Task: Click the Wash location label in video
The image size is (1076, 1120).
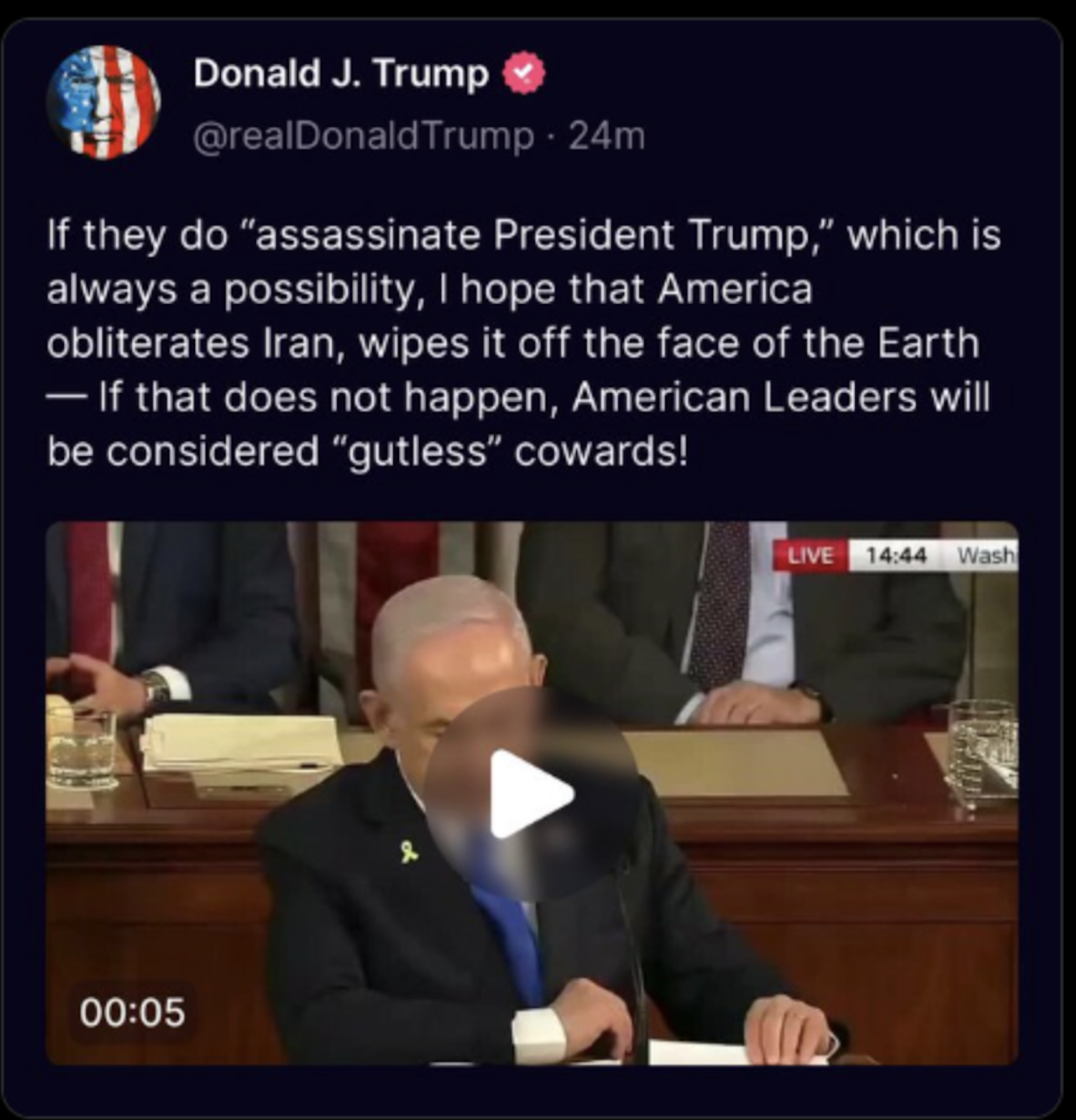Action: pos(986,556)
